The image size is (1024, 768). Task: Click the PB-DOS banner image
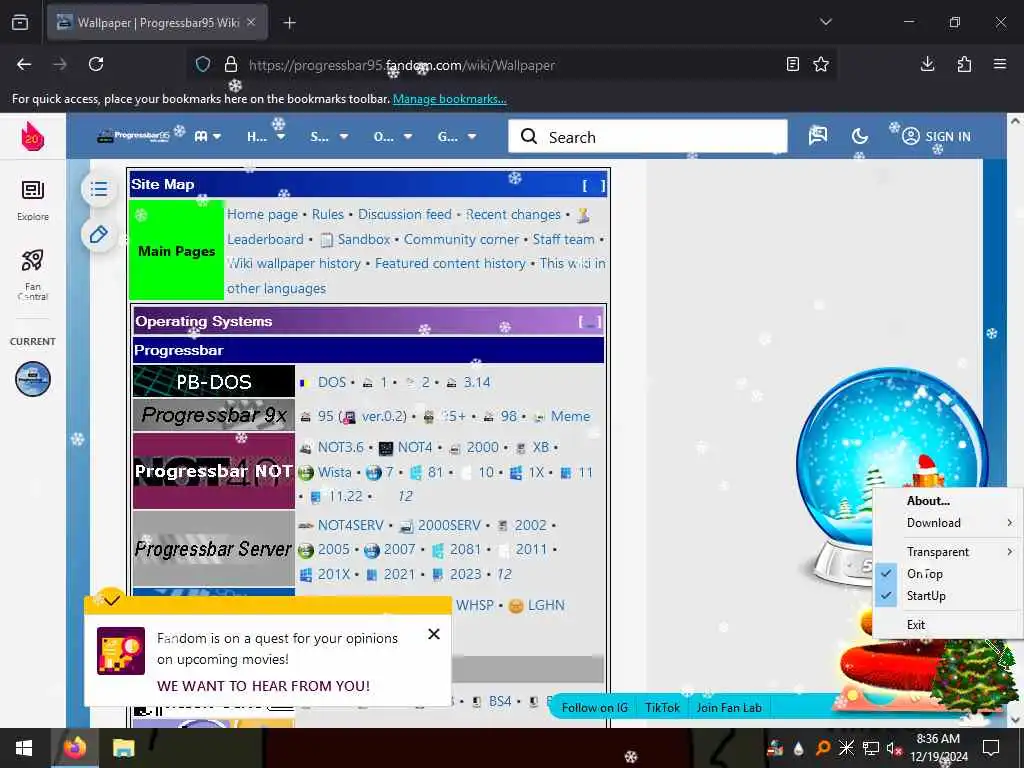point(214,381)
